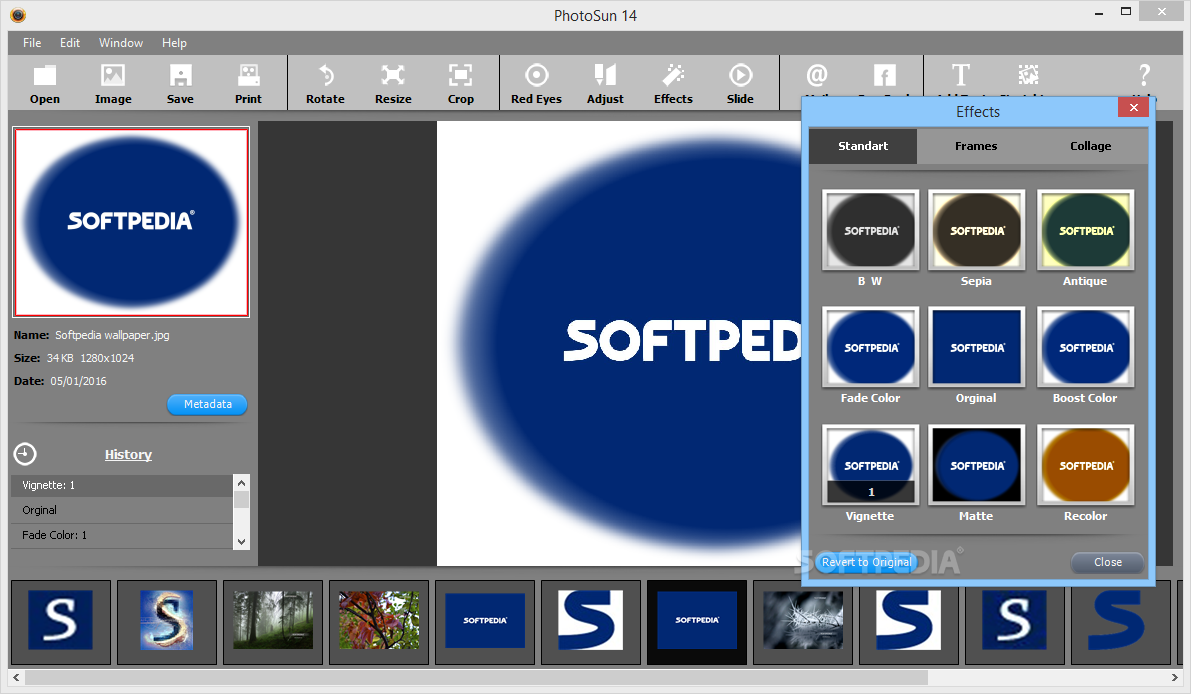Click history list scroll down arrow
This screenshot has height=694, width=1191.
[x=242, y=541]
